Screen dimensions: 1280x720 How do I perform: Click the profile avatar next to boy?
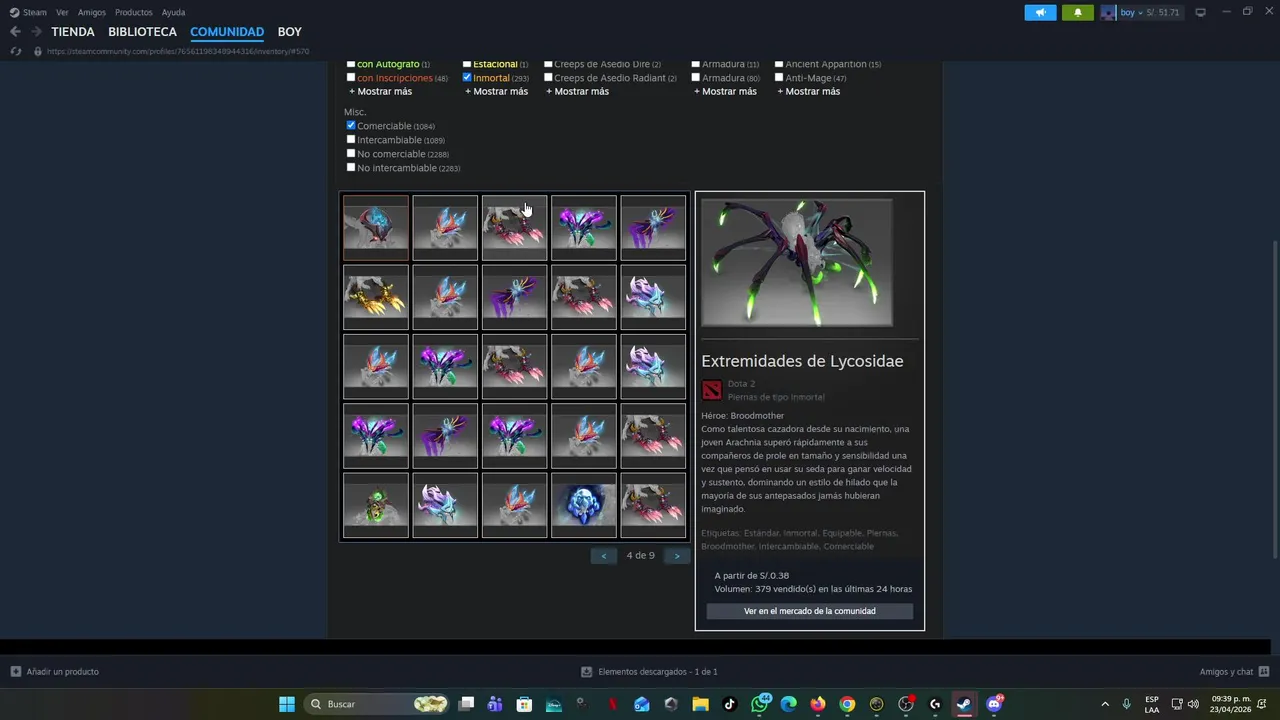pyautogui.click(x=1108, y=12)
